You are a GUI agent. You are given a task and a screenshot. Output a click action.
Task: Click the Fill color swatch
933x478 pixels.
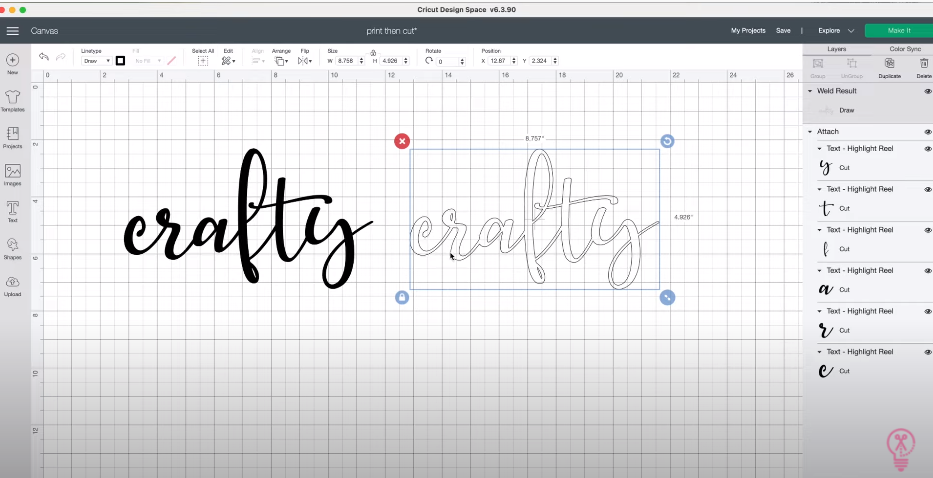[171, 61]
